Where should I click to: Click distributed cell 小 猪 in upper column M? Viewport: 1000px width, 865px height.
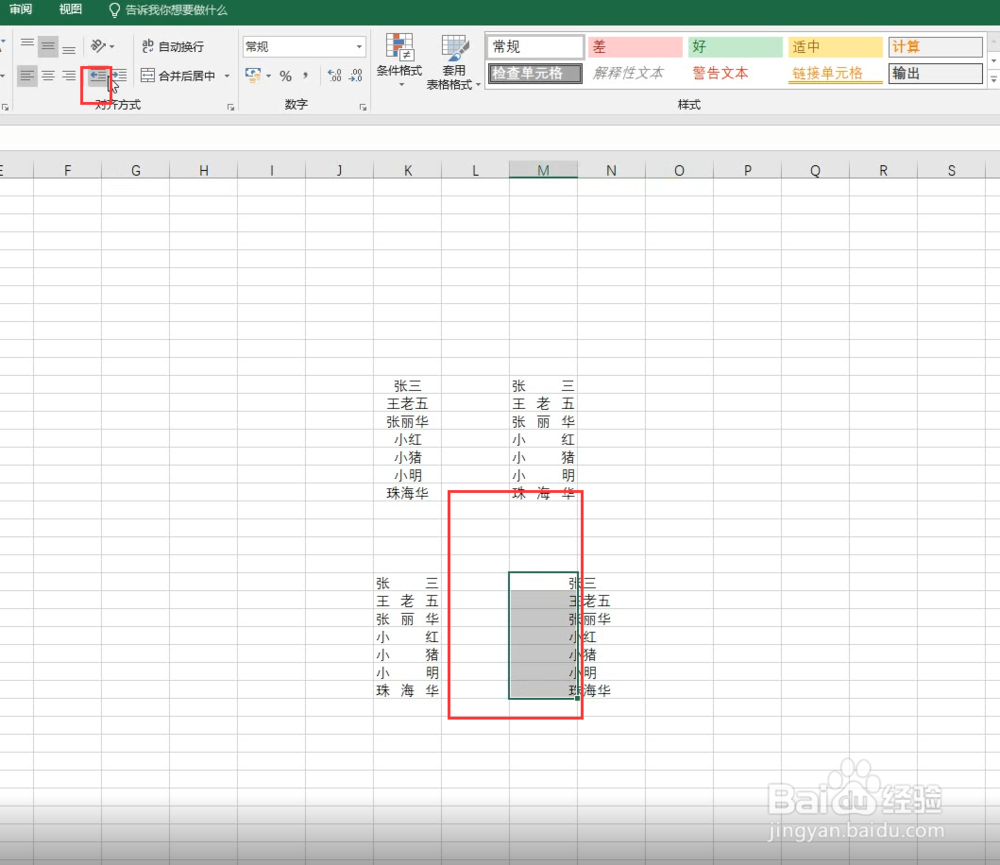pyautogui.click(x=543, y=457)
